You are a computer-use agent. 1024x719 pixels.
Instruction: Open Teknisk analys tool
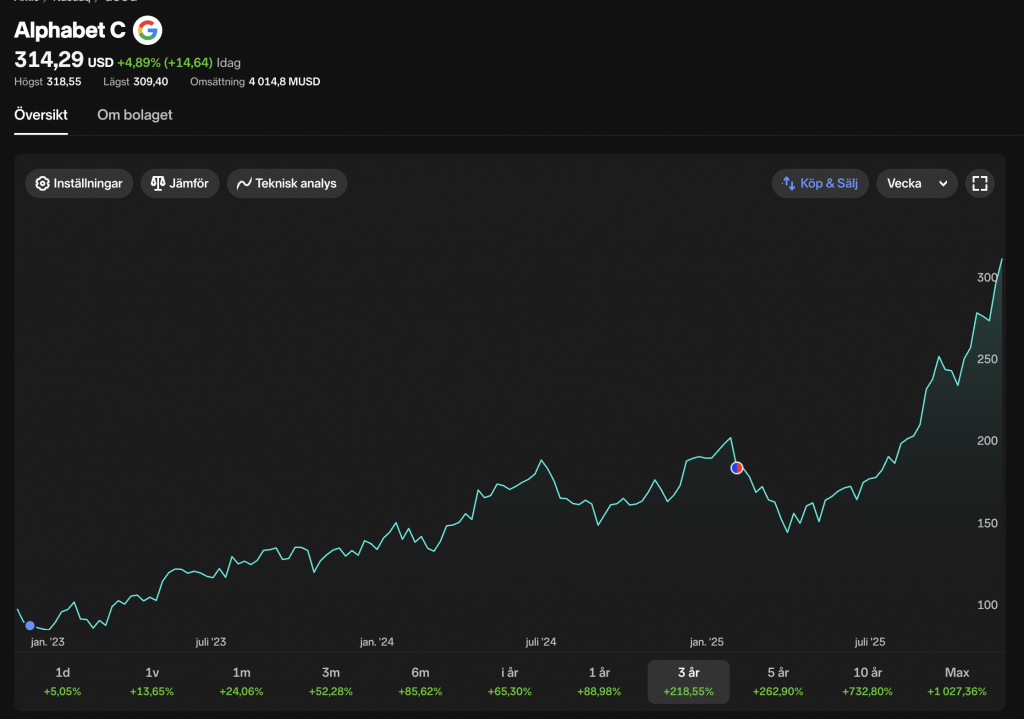[288, 183]
